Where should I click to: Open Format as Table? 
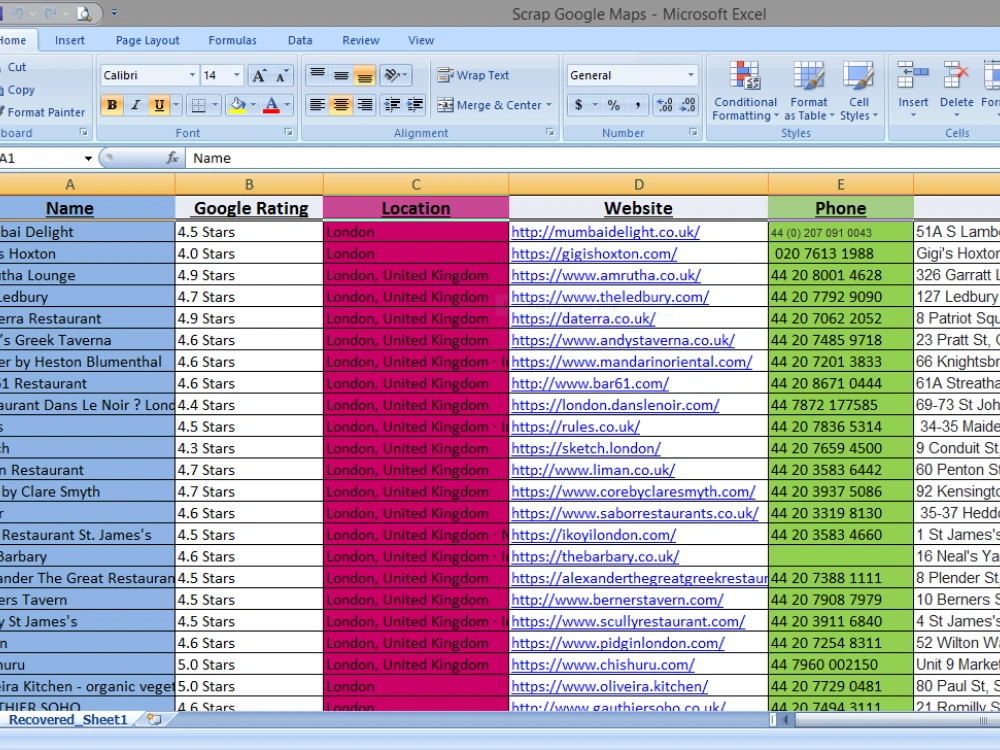[x=809, y=91]
